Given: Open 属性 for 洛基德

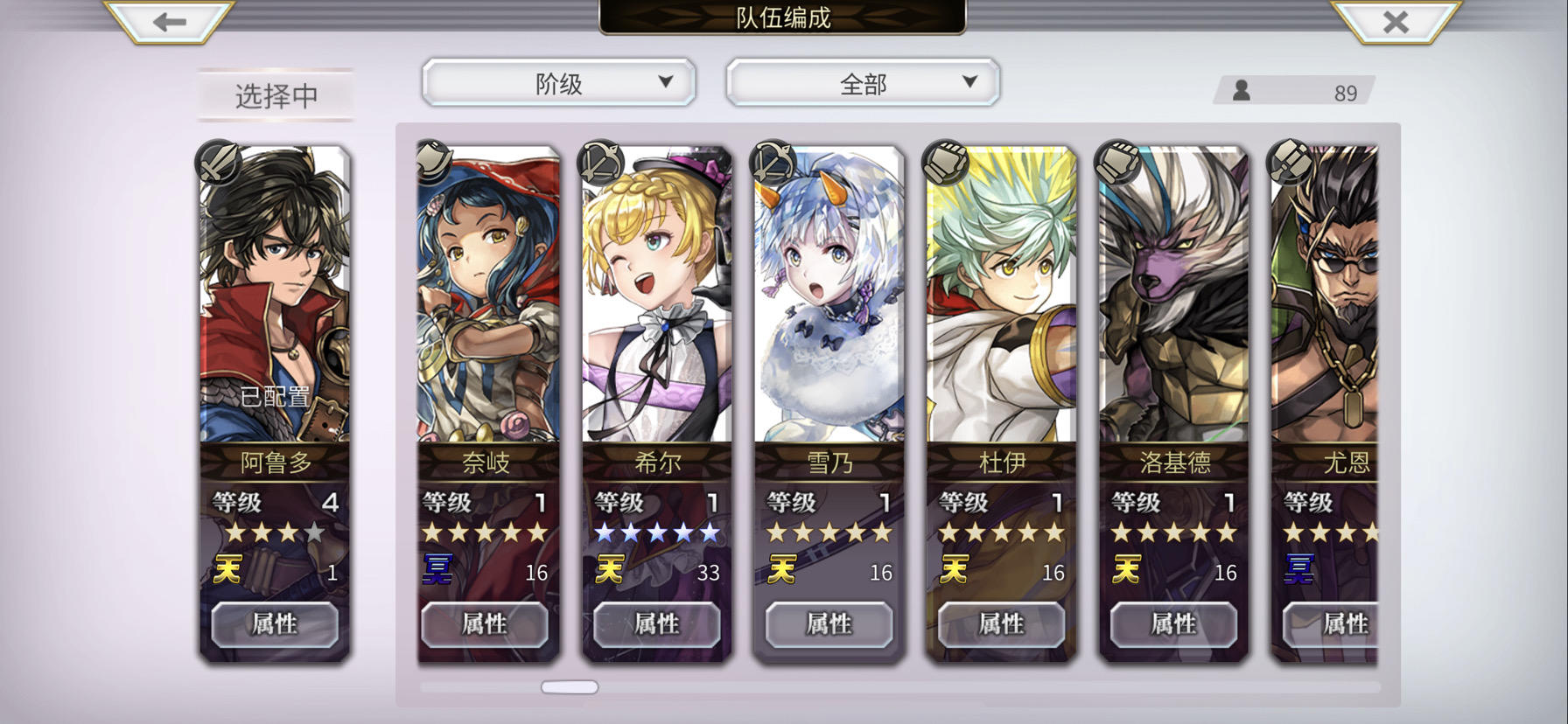Looking at the screenshot, I should pyautogui.click(x=1173, y=623).
